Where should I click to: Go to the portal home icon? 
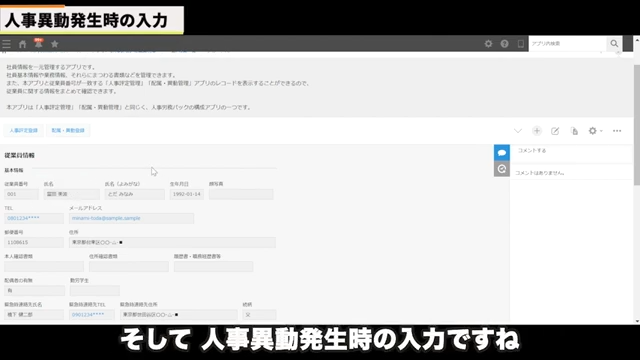click(x=22, y=44)
